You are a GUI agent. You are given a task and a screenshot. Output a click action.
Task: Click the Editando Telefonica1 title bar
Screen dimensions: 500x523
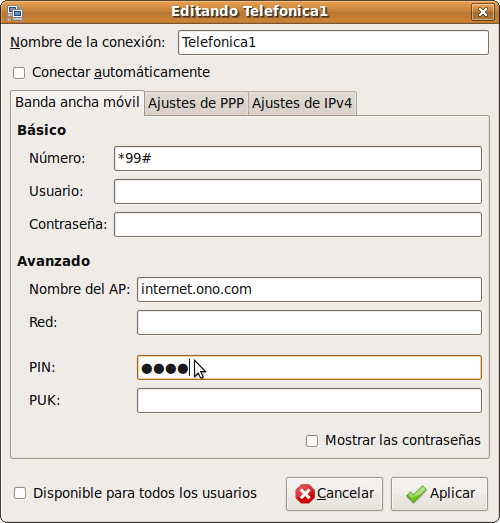click(249, 12)
